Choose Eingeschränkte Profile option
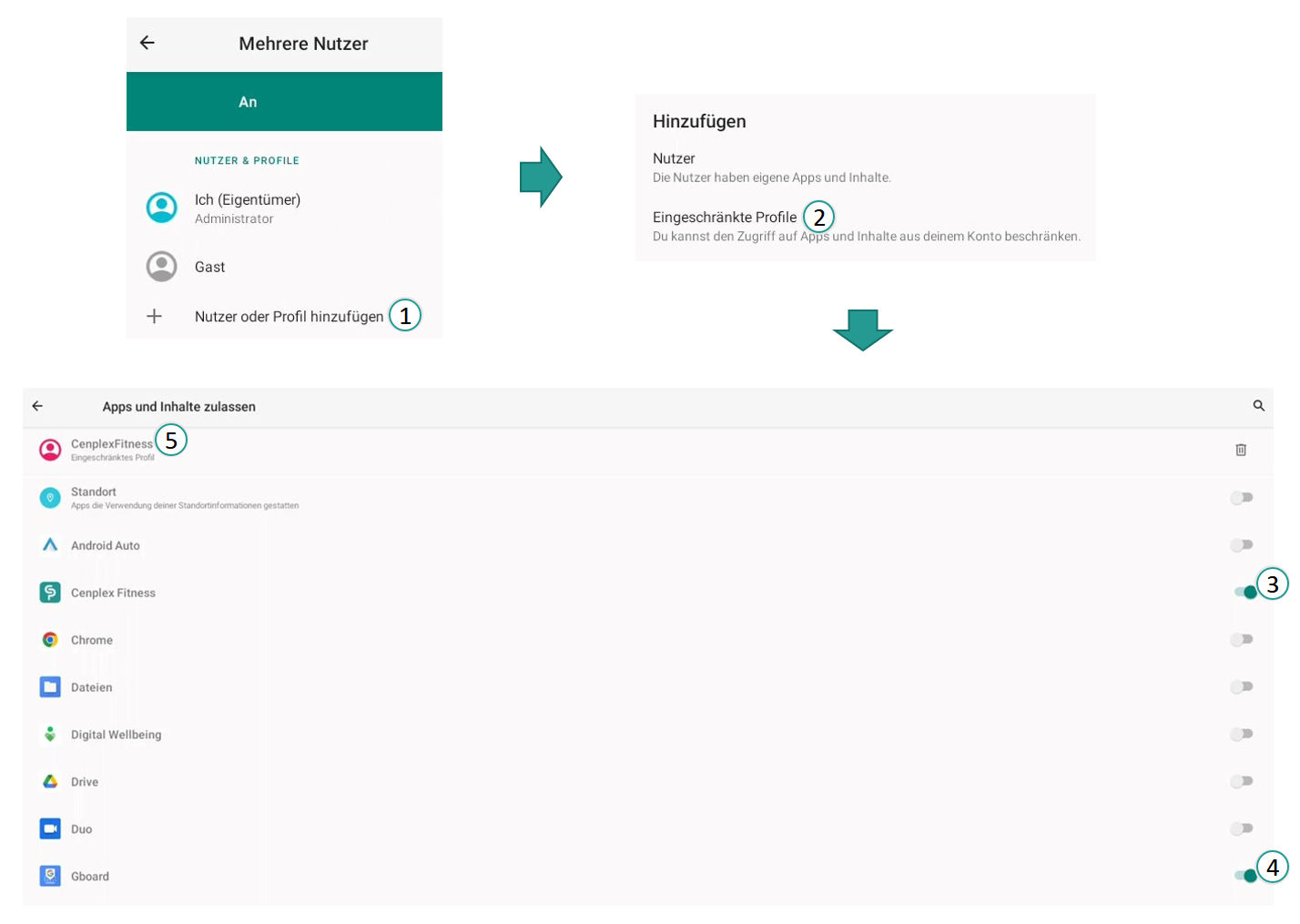Screen dimensions: 1300x924 865,226
